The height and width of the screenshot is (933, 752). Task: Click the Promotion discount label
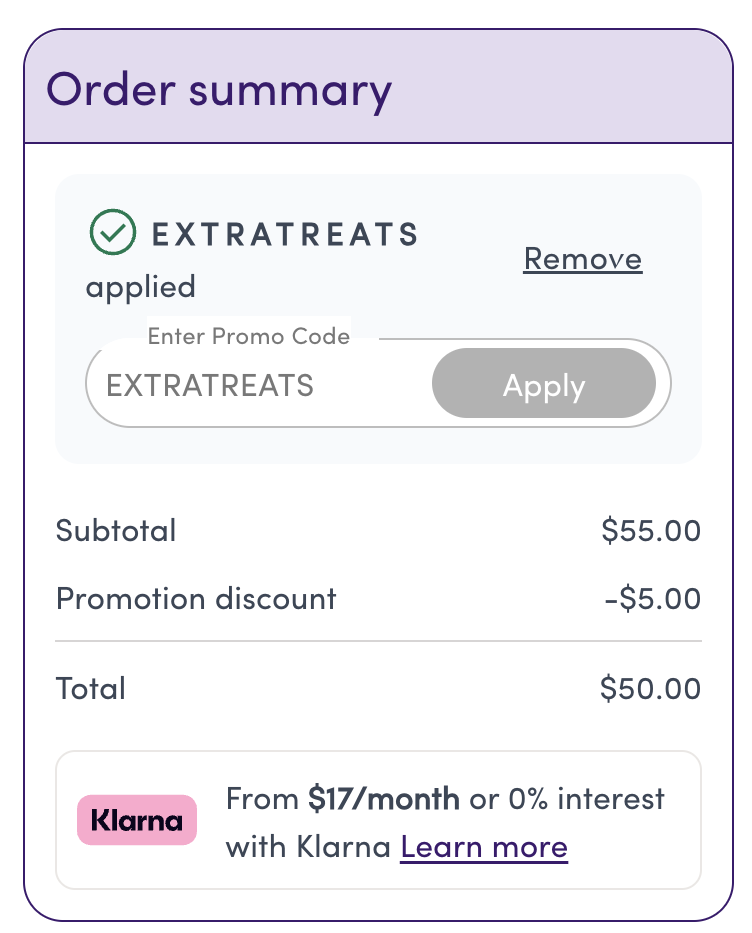click(x=196, y=599)
